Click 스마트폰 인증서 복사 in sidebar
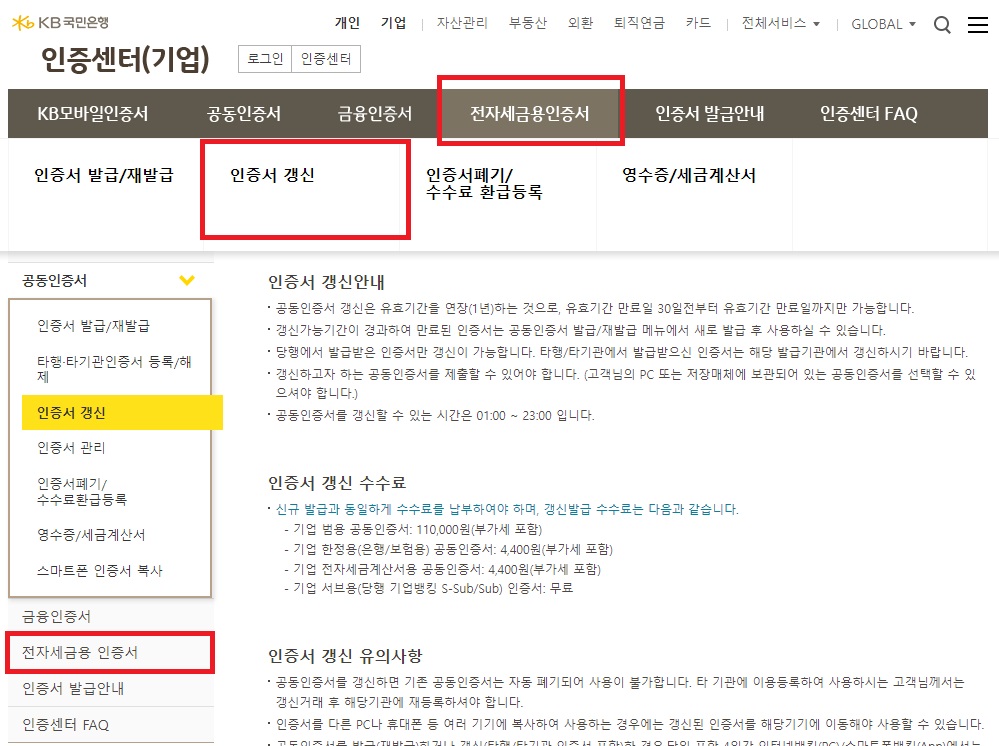Screen dimensions: 999x746 click(x=100, y=570)
